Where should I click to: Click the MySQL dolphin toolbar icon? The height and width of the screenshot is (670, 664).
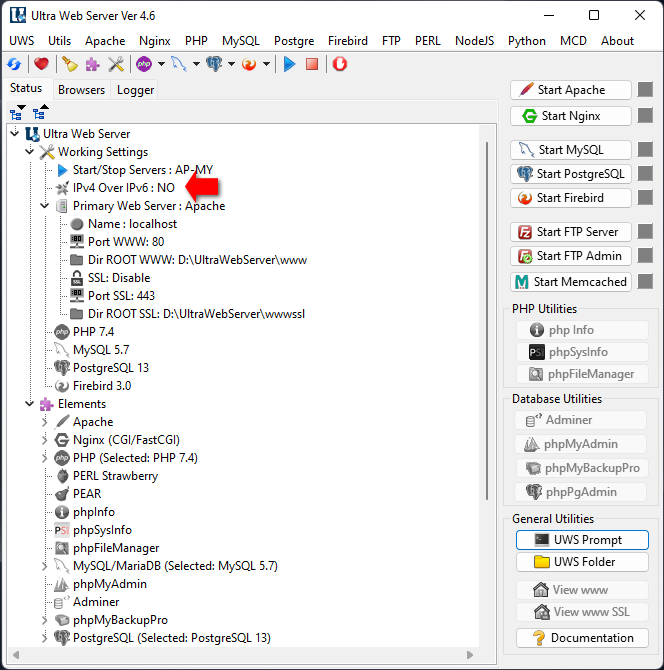[179, 65]
